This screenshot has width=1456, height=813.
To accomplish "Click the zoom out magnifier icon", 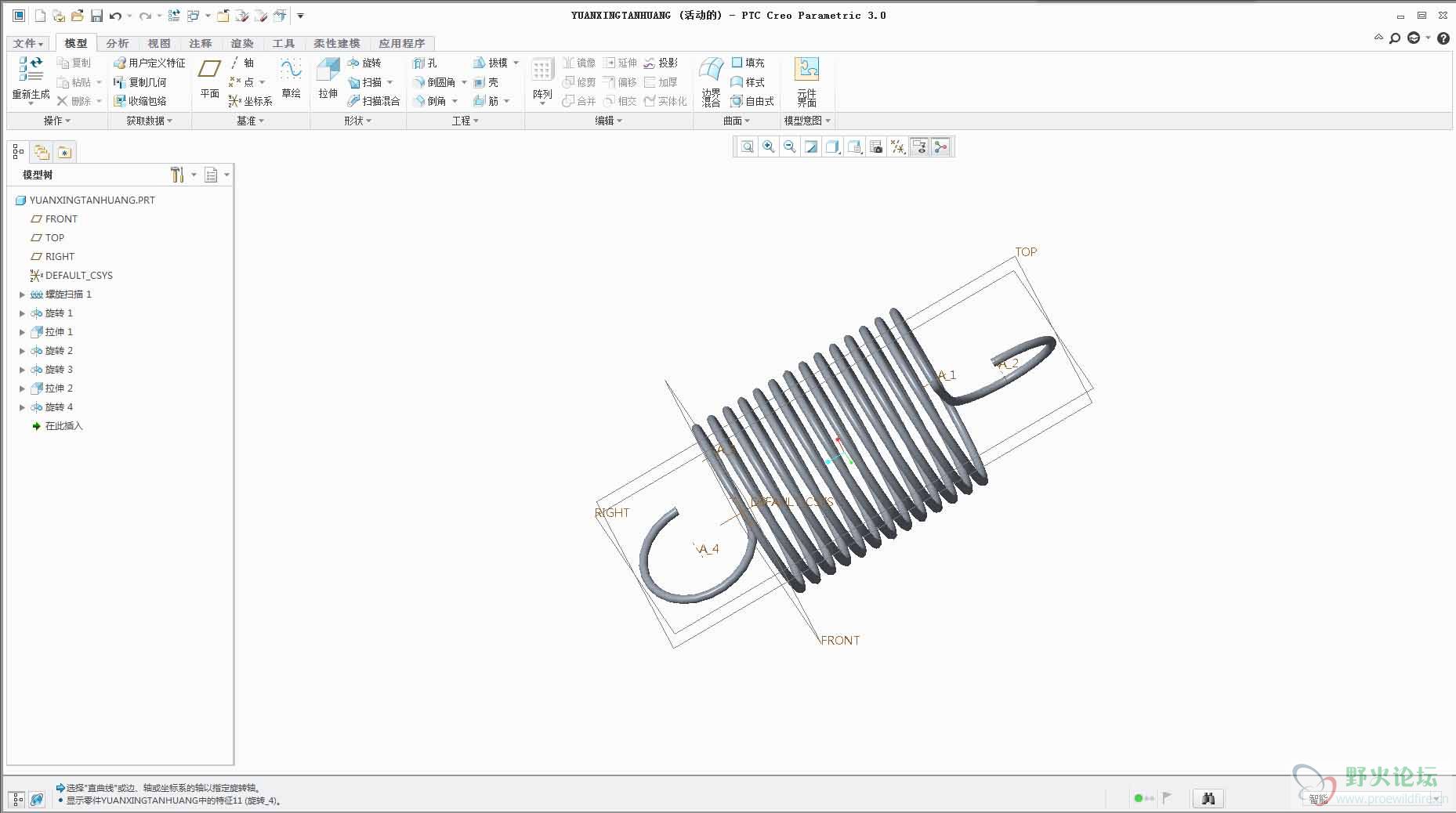I will point(790,146).
